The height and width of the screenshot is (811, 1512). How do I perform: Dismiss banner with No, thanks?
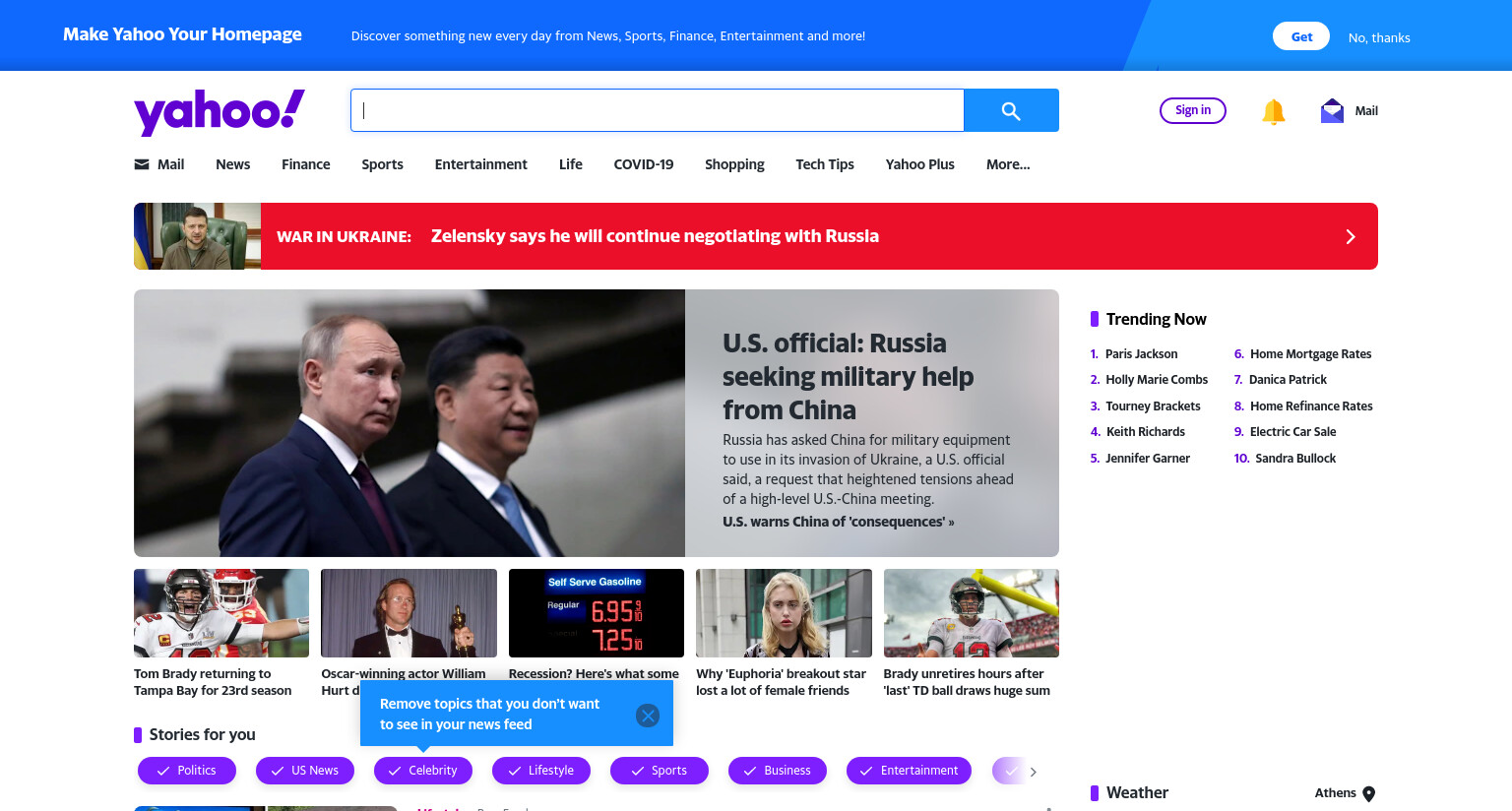[1379, 37]
